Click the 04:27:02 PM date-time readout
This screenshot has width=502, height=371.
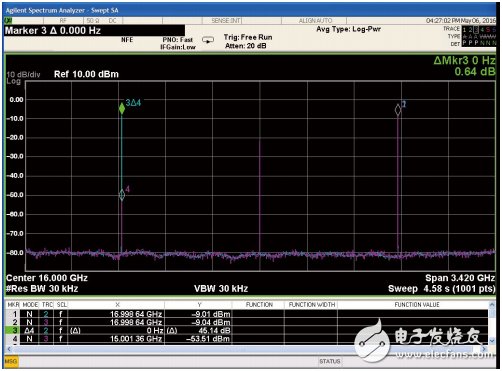[x=461, y=21]
